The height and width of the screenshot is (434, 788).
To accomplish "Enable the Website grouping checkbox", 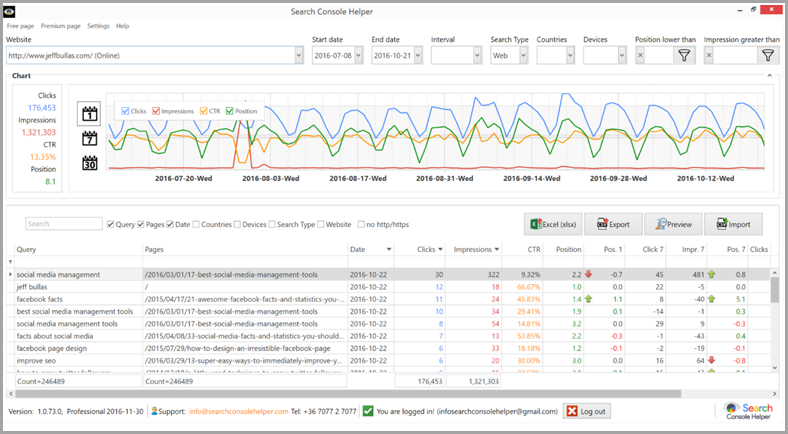I will point(321,224).
